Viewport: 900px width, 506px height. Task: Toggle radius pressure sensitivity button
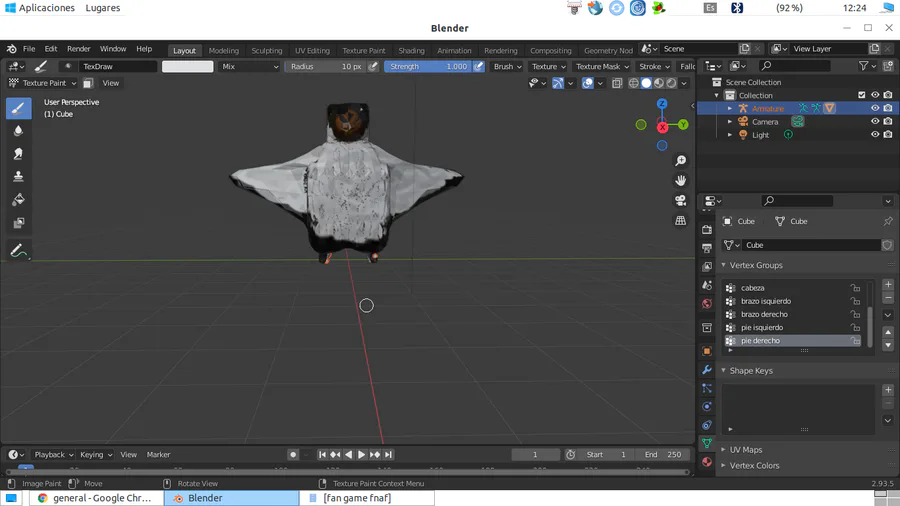click(373, 67)
